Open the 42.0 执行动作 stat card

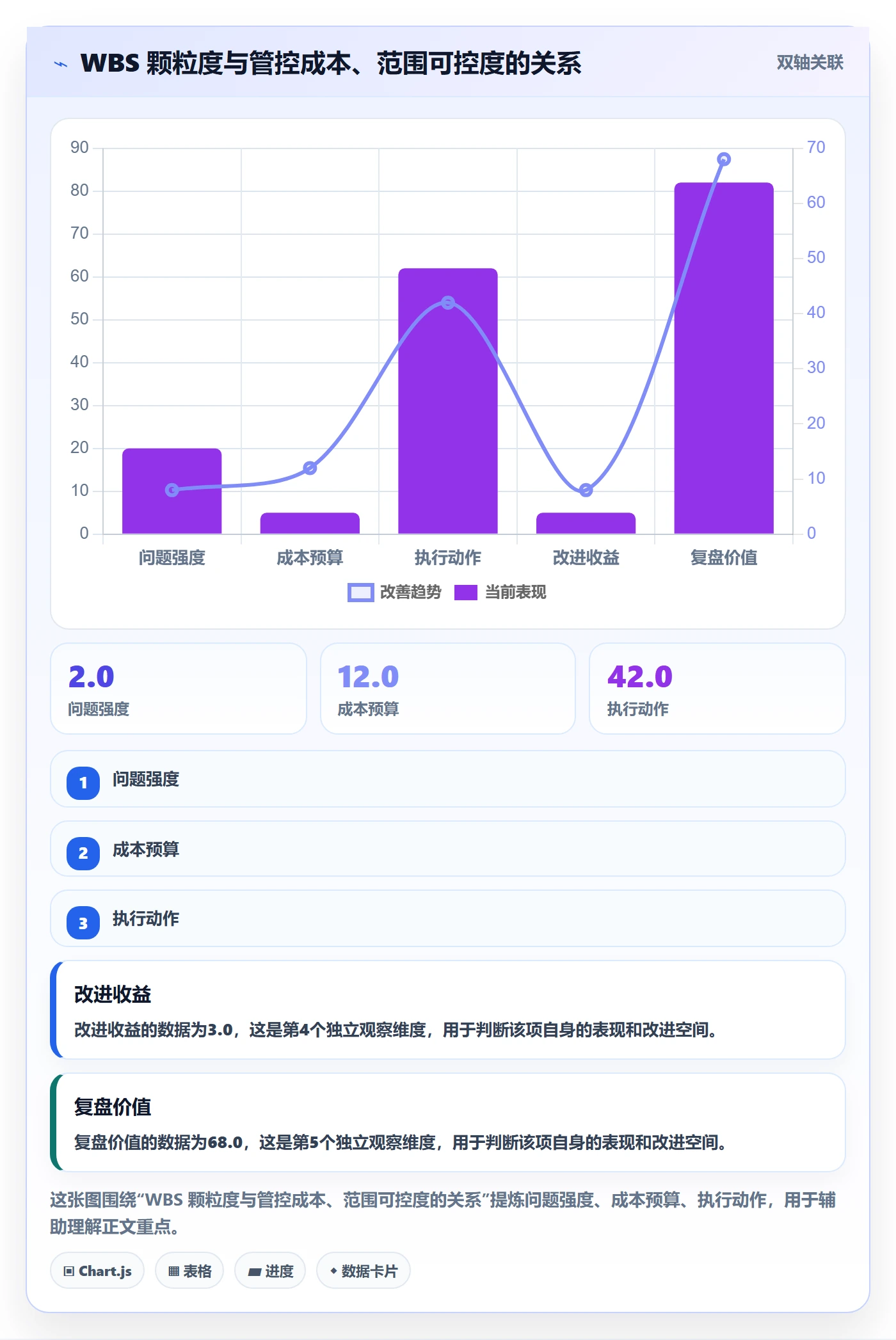(717, 689)
